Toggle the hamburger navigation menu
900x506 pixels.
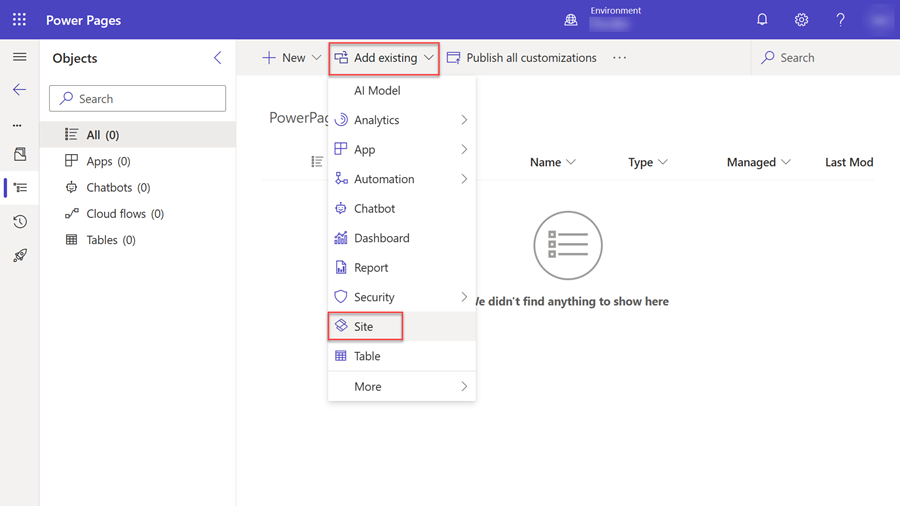pyautogui.click(x=19, y=57)
